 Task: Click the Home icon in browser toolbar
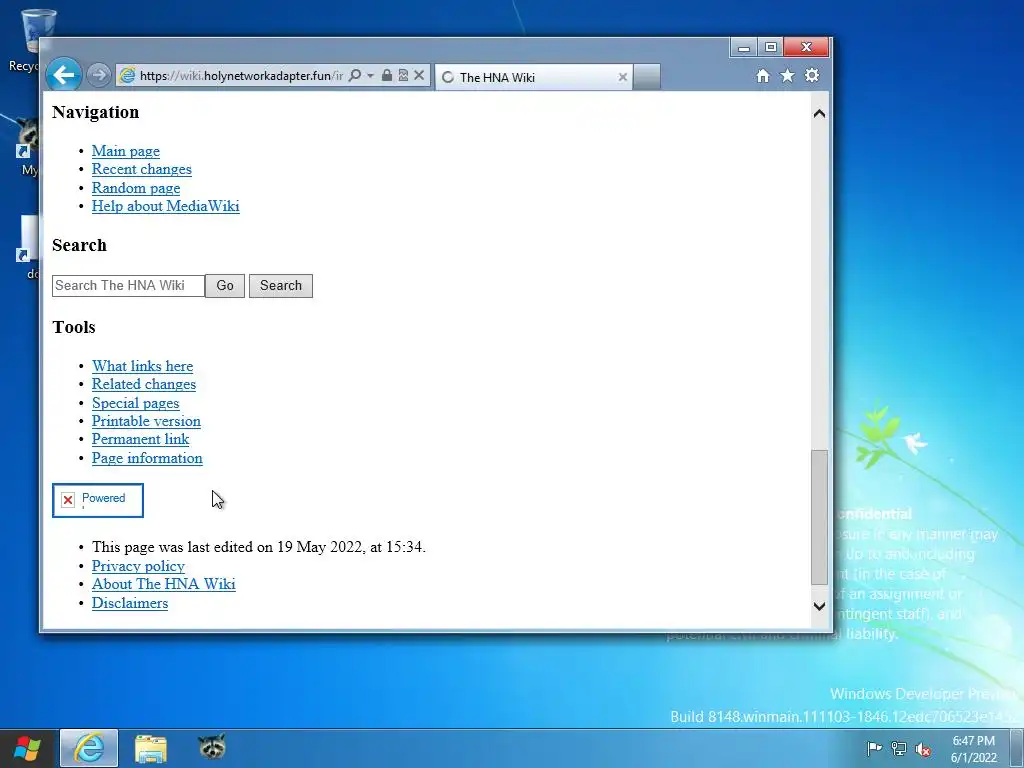coord(763,76)
